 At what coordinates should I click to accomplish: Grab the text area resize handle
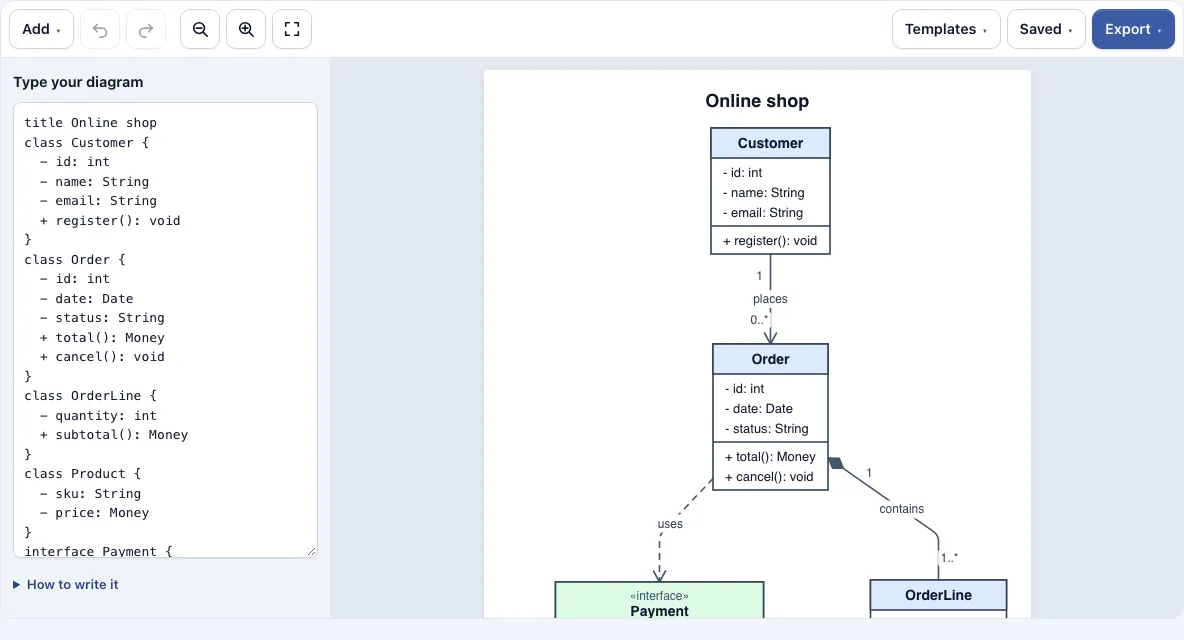point(311,552)
